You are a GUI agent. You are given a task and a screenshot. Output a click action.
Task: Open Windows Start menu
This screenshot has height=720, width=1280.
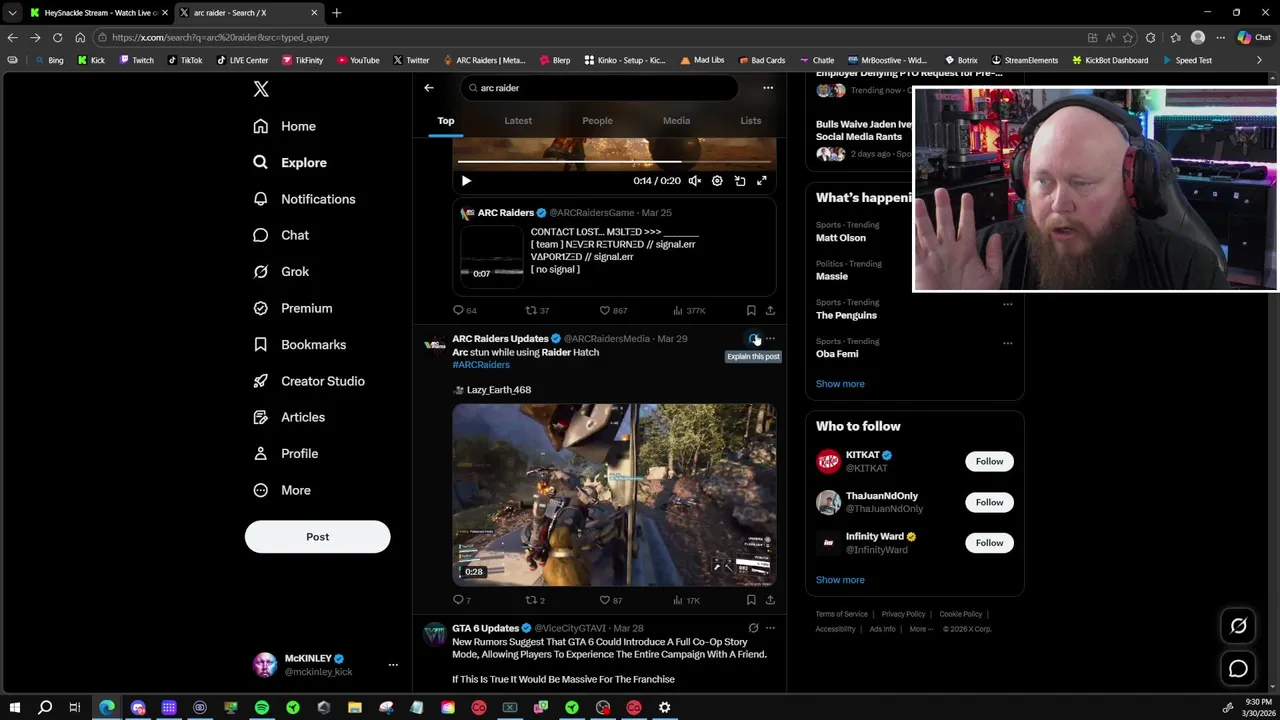14,708
